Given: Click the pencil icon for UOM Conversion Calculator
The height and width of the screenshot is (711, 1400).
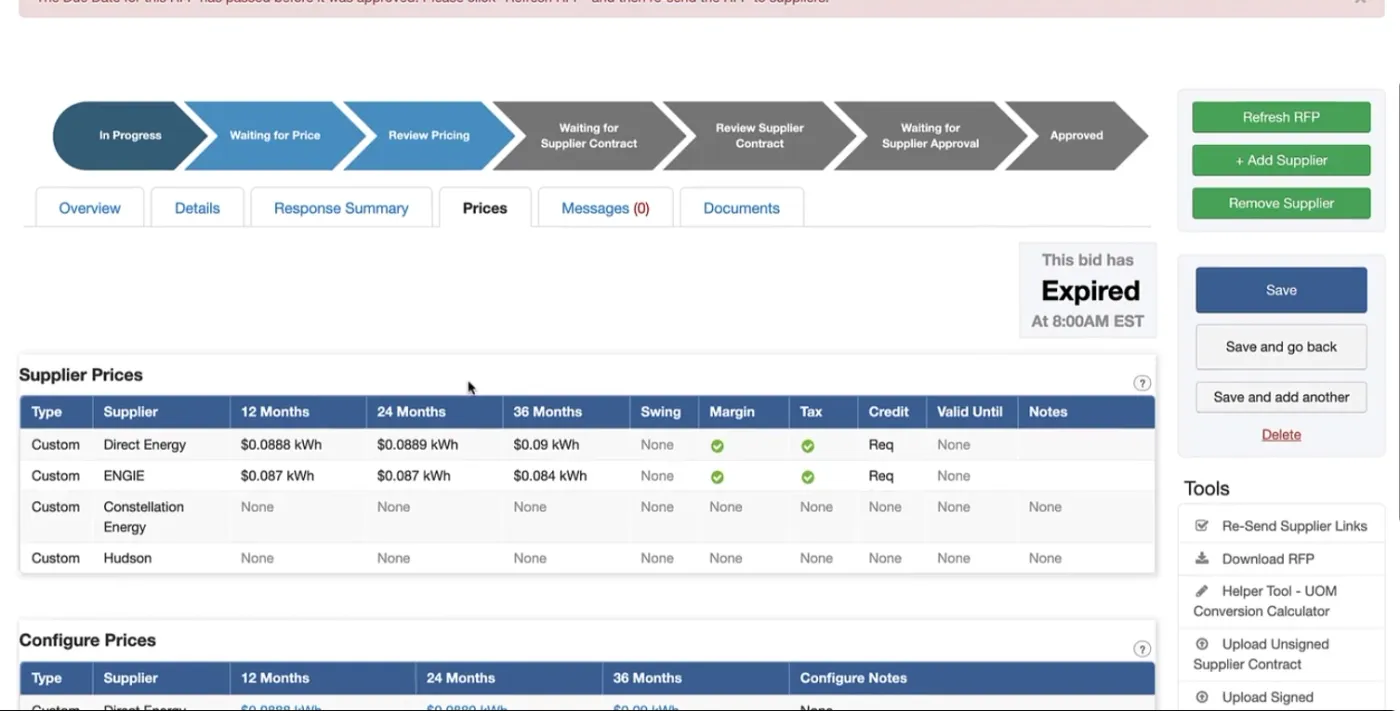Looking at the screenshot, I should coord(1202,591).
